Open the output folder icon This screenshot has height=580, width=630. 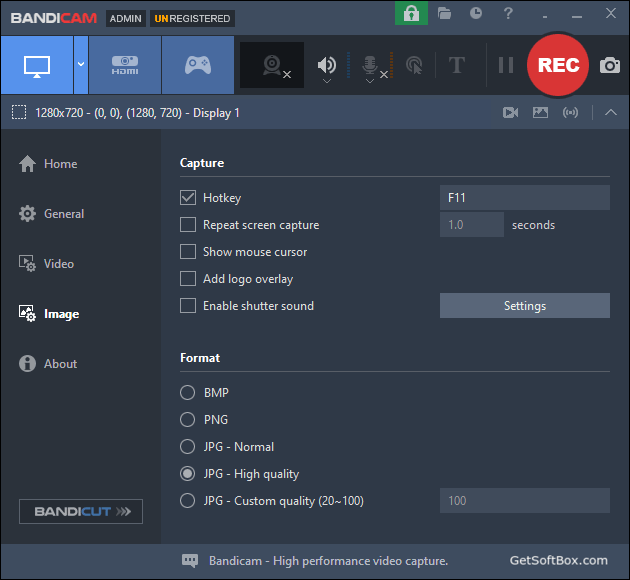pos(444,14)
